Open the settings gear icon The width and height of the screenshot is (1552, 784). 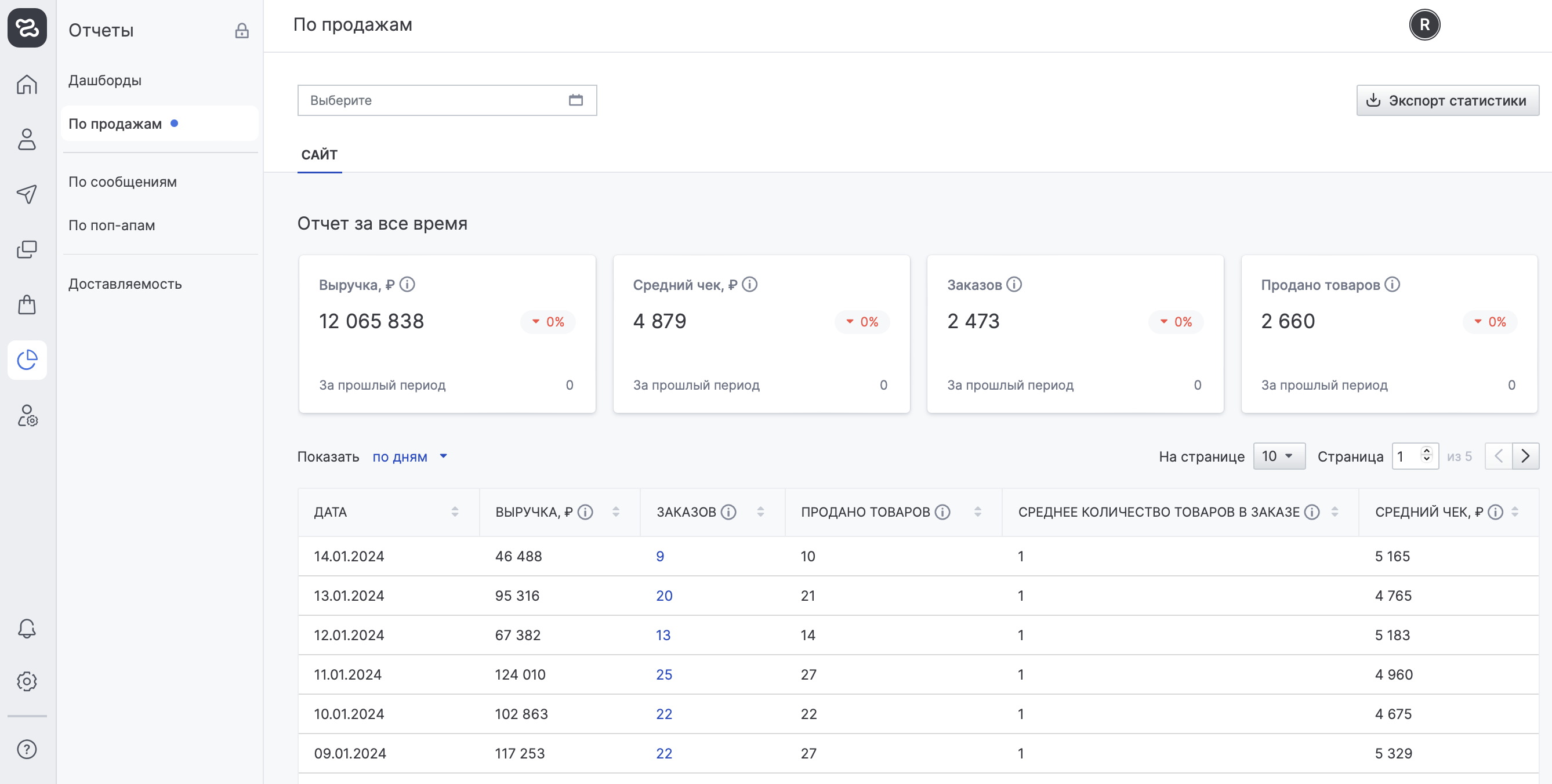pyautogui.click(x=27, y=681)
